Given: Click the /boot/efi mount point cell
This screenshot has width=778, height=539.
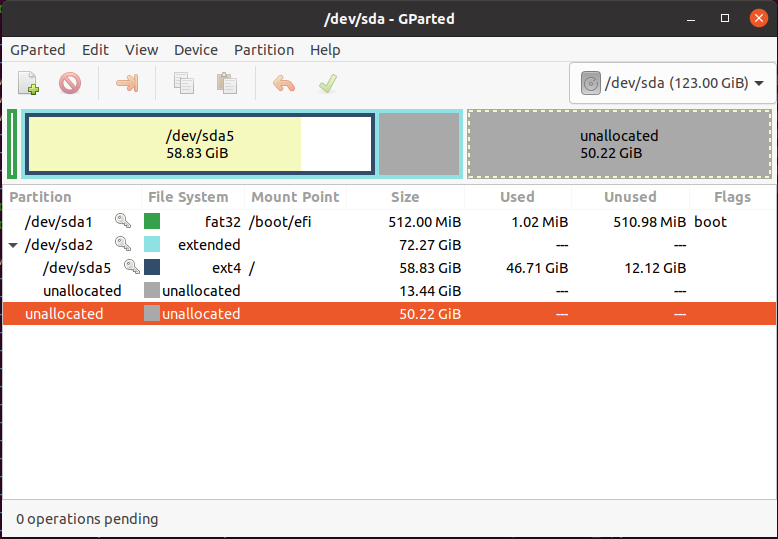Looking at the screenshot, I should point(280,221).
